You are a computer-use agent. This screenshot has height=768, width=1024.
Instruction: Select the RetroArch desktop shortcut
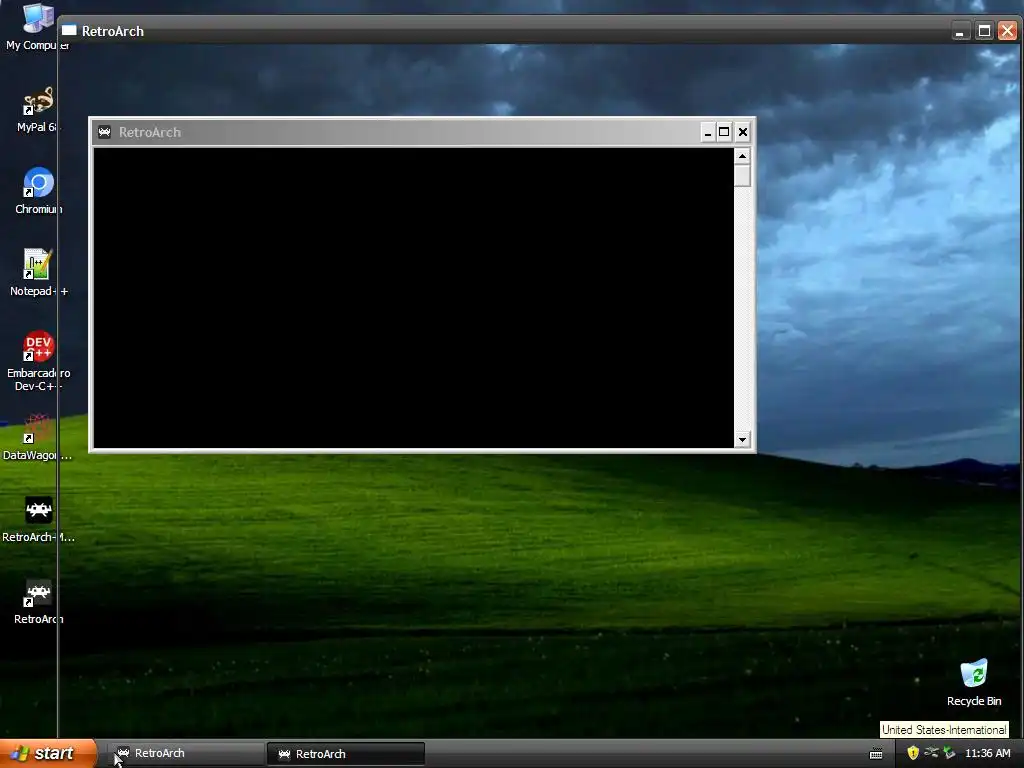pyautogui.click(x=38, y=601)
